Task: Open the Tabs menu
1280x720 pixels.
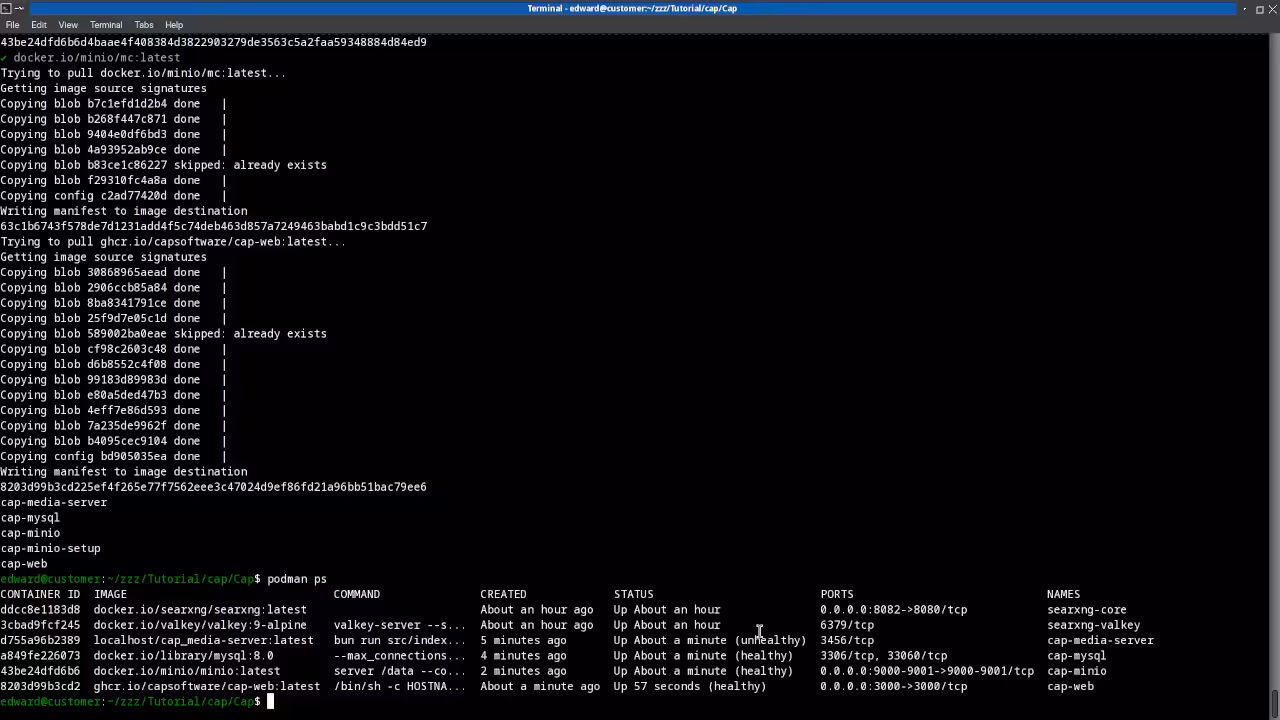Action: click(x=144, y=25)
